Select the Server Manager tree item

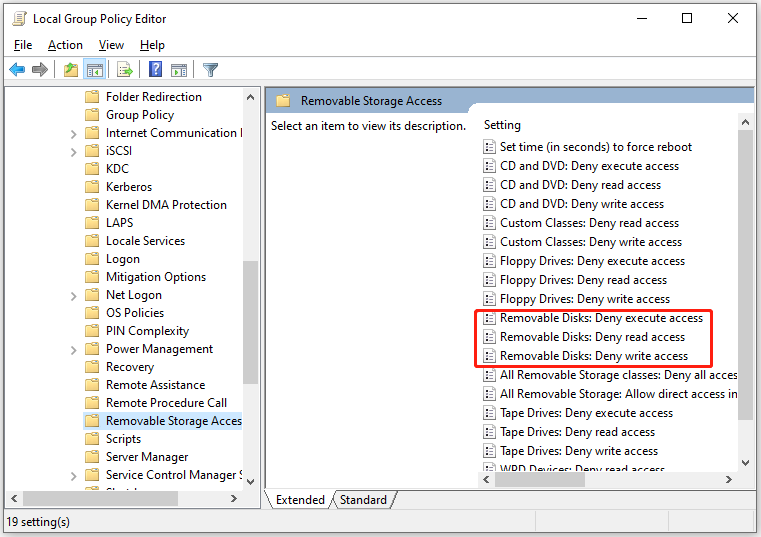click(147, 456)
